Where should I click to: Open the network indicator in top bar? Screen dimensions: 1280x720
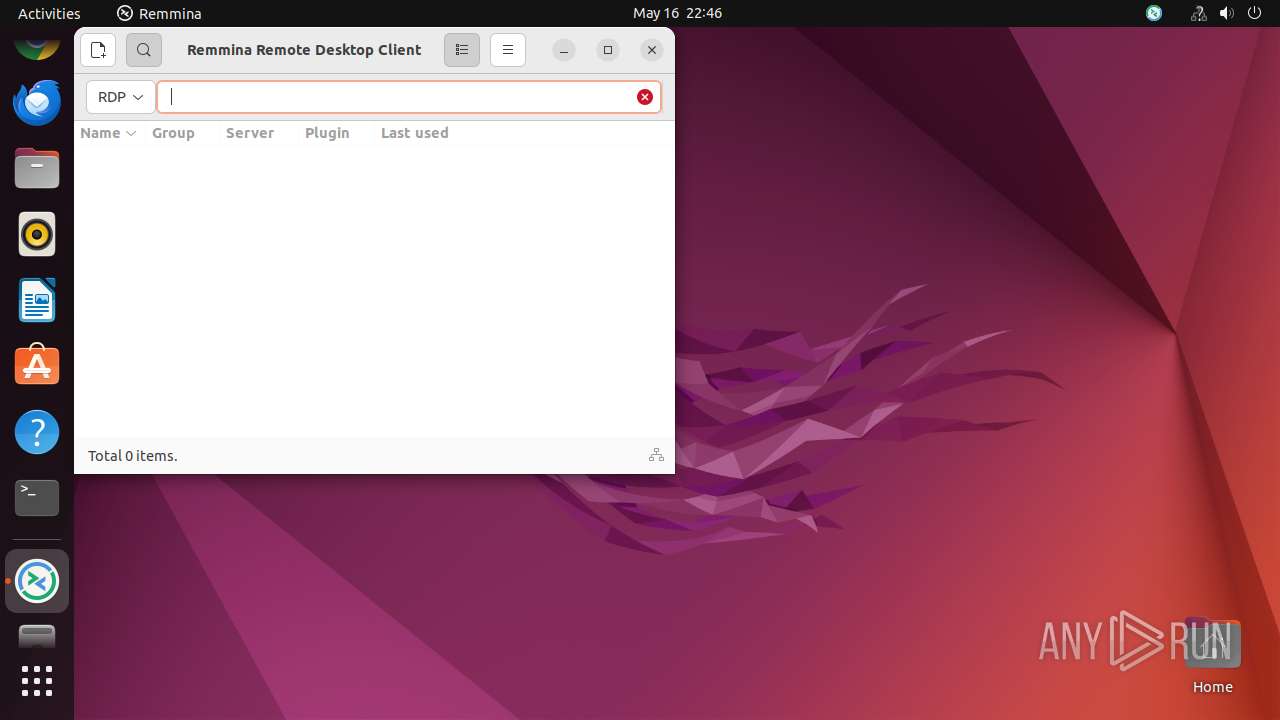(x=1198, y=13)
